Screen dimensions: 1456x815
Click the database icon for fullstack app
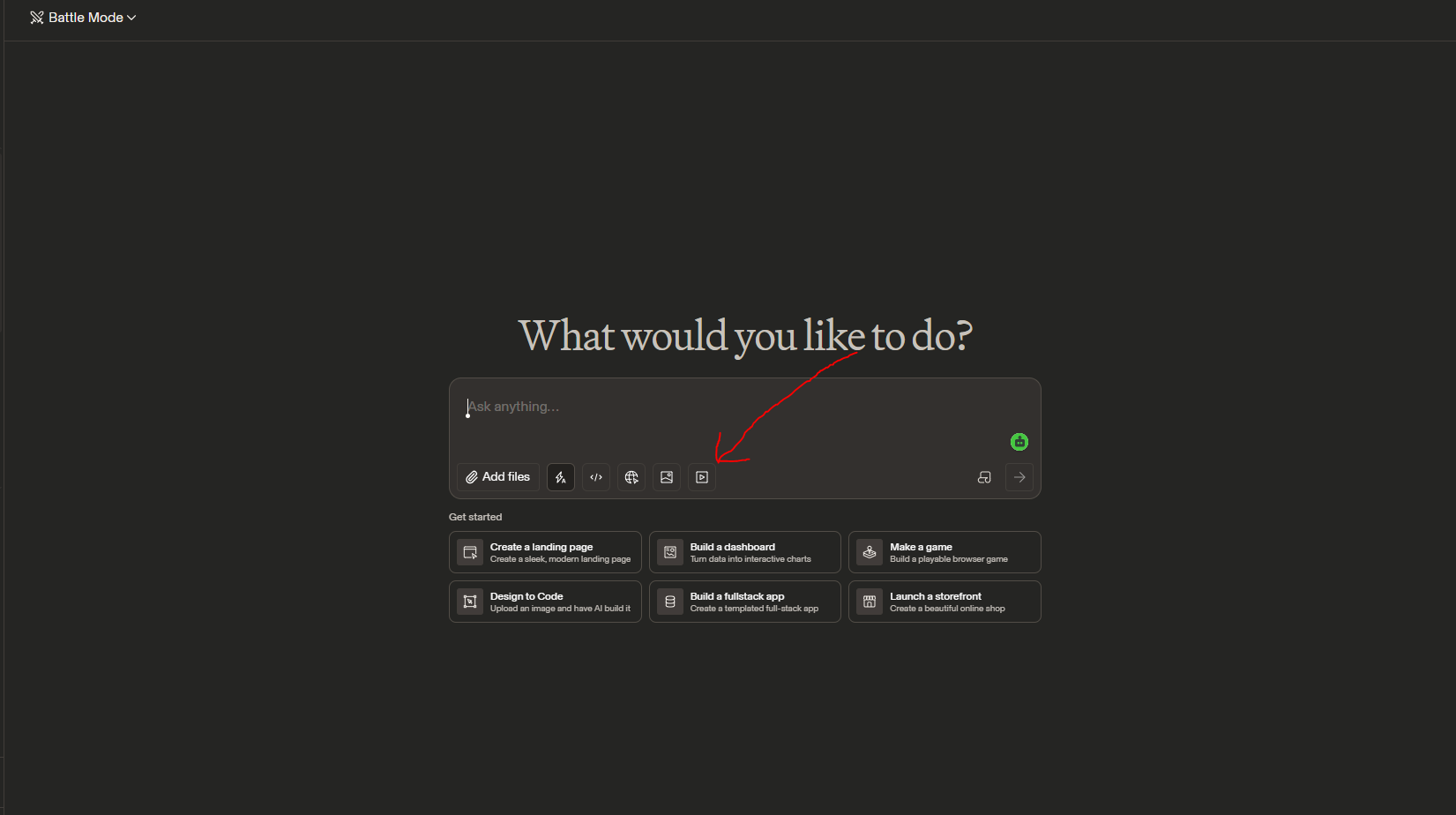click(x=670, y=602)
